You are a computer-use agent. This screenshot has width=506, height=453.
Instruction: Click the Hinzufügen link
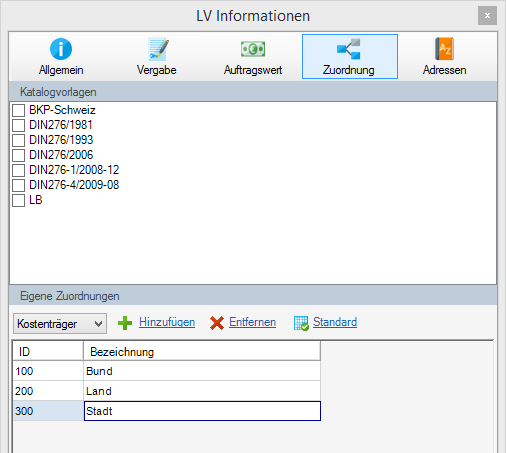tap(167, 322)
